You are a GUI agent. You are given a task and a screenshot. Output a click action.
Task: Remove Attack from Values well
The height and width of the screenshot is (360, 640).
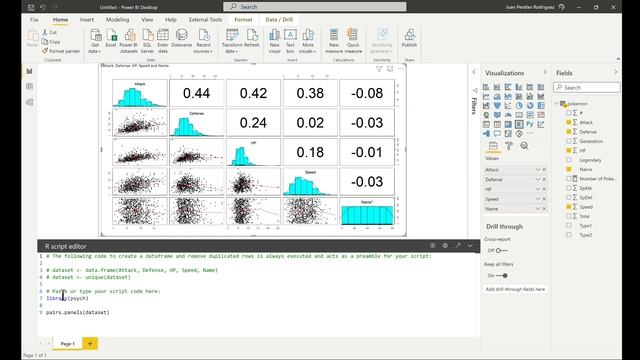(x=544, y=169)
